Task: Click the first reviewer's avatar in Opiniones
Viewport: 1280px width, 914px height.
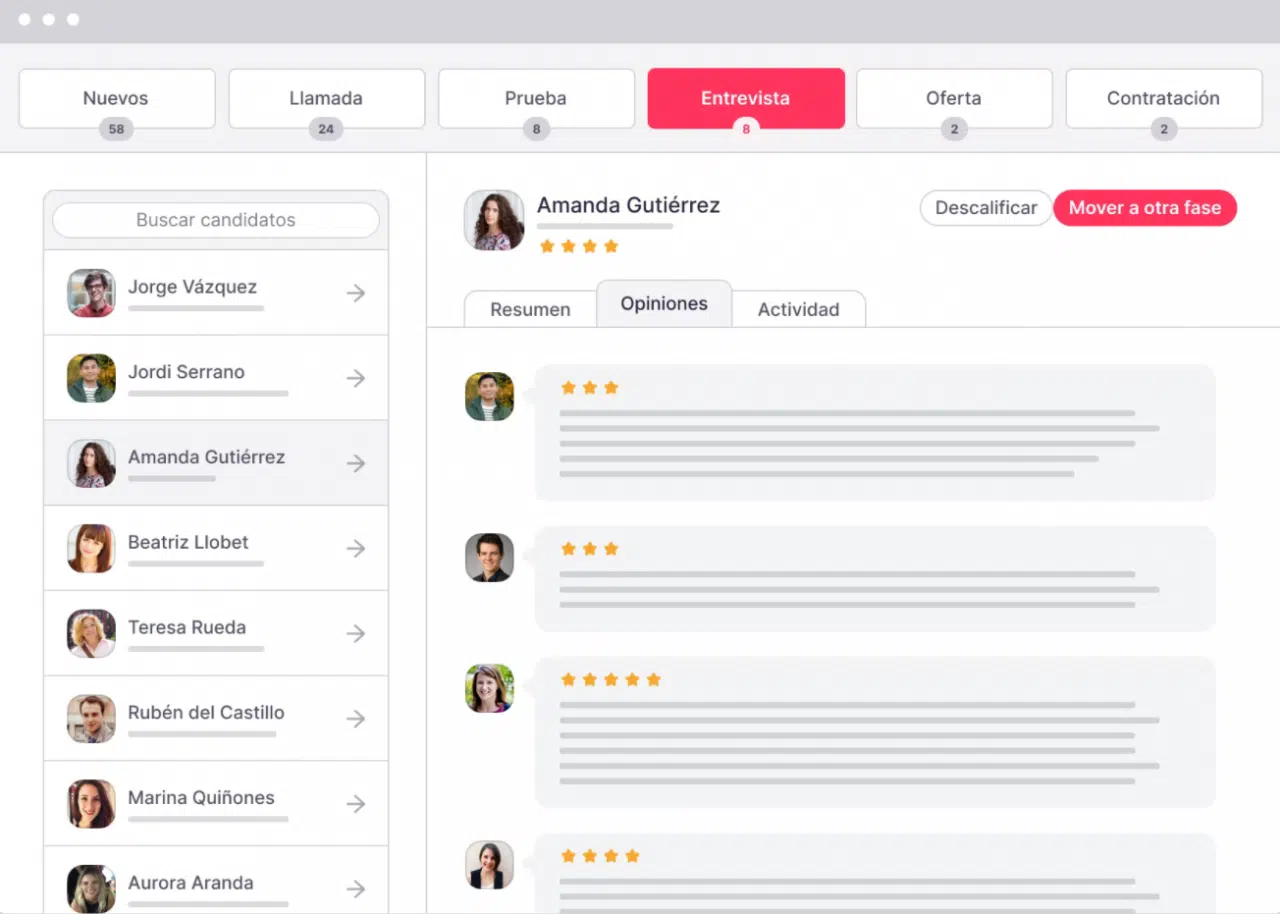Action: point(489,397)
